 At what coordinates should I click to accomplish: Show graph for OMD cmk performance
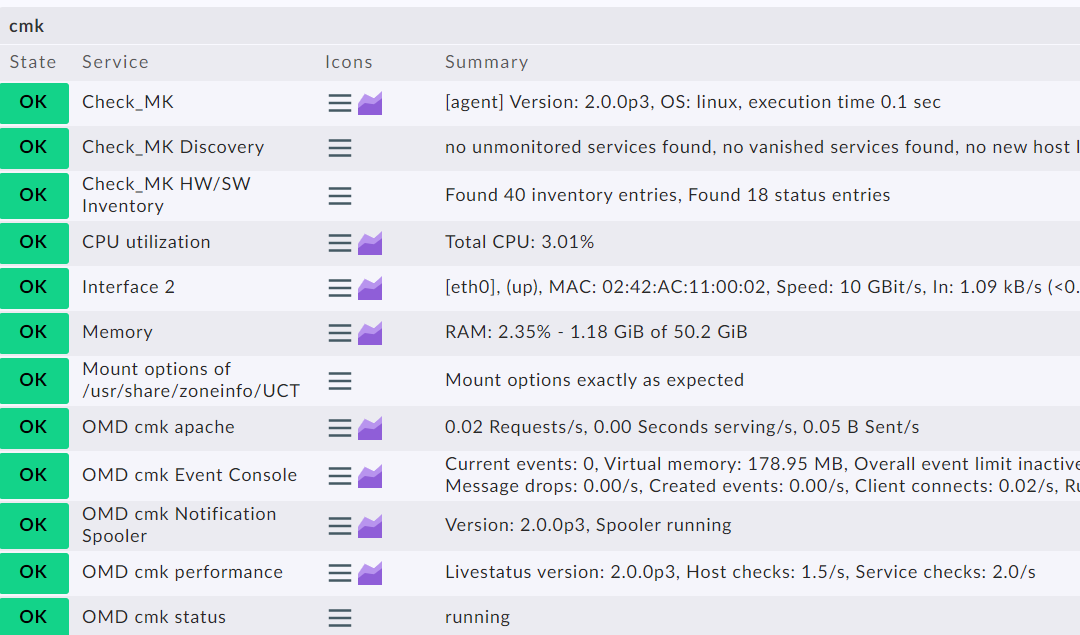(x=370, y=573)
